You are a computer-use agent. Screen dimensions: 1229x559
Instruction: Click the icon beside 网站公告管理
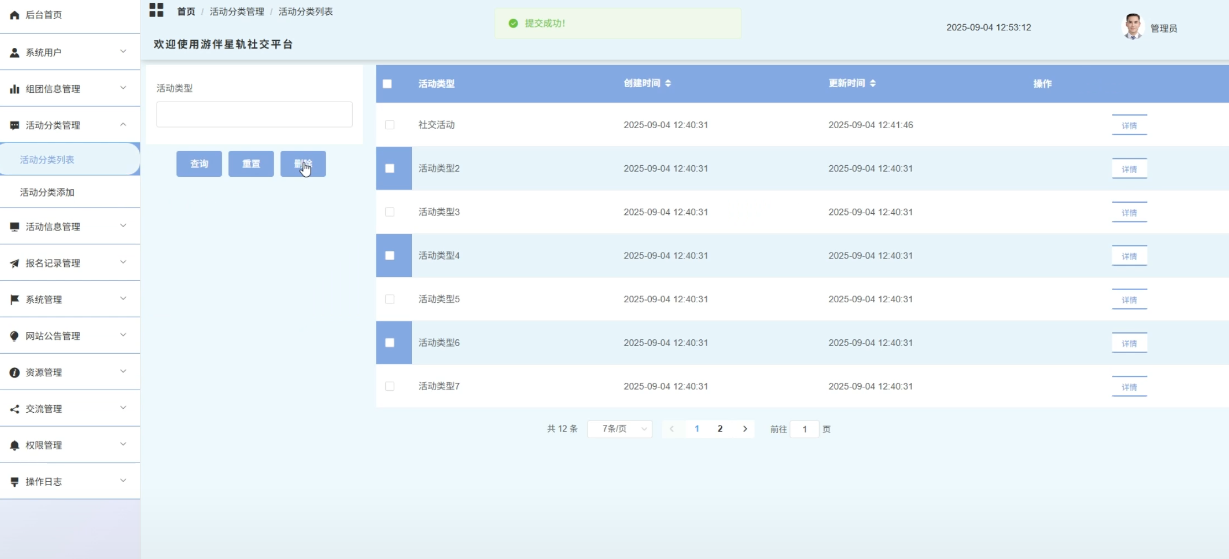point(15,336)
